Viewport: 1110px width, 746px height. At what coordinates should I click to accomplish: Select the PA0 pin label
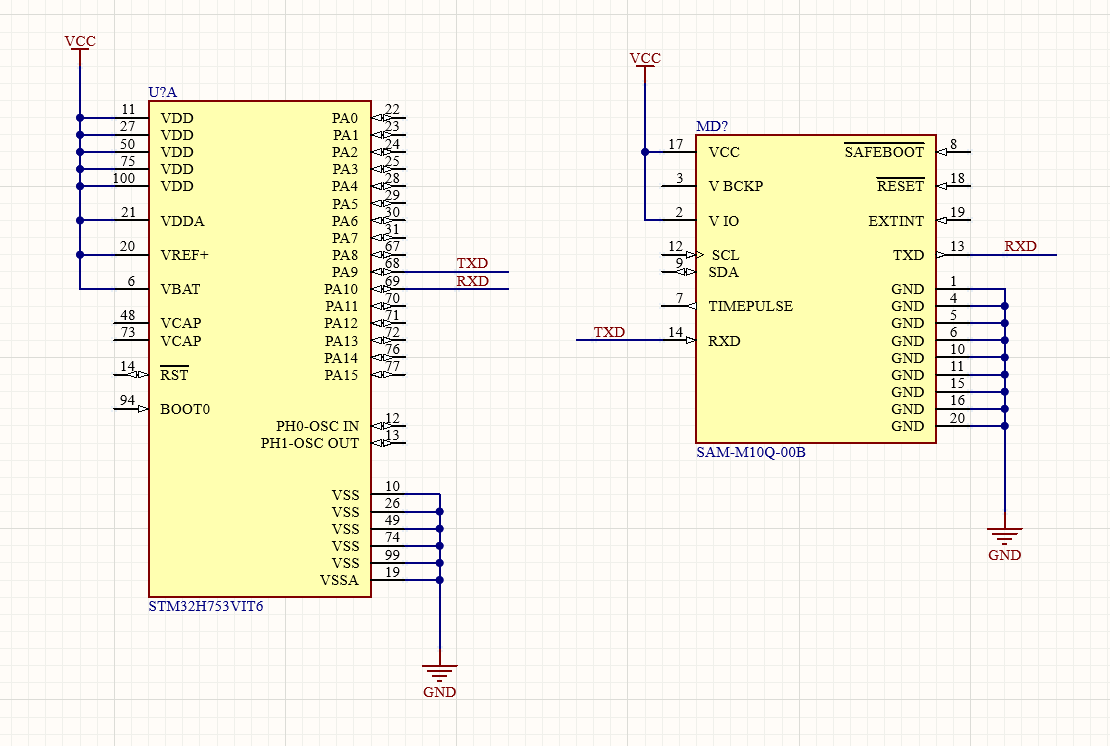[345, 118]
